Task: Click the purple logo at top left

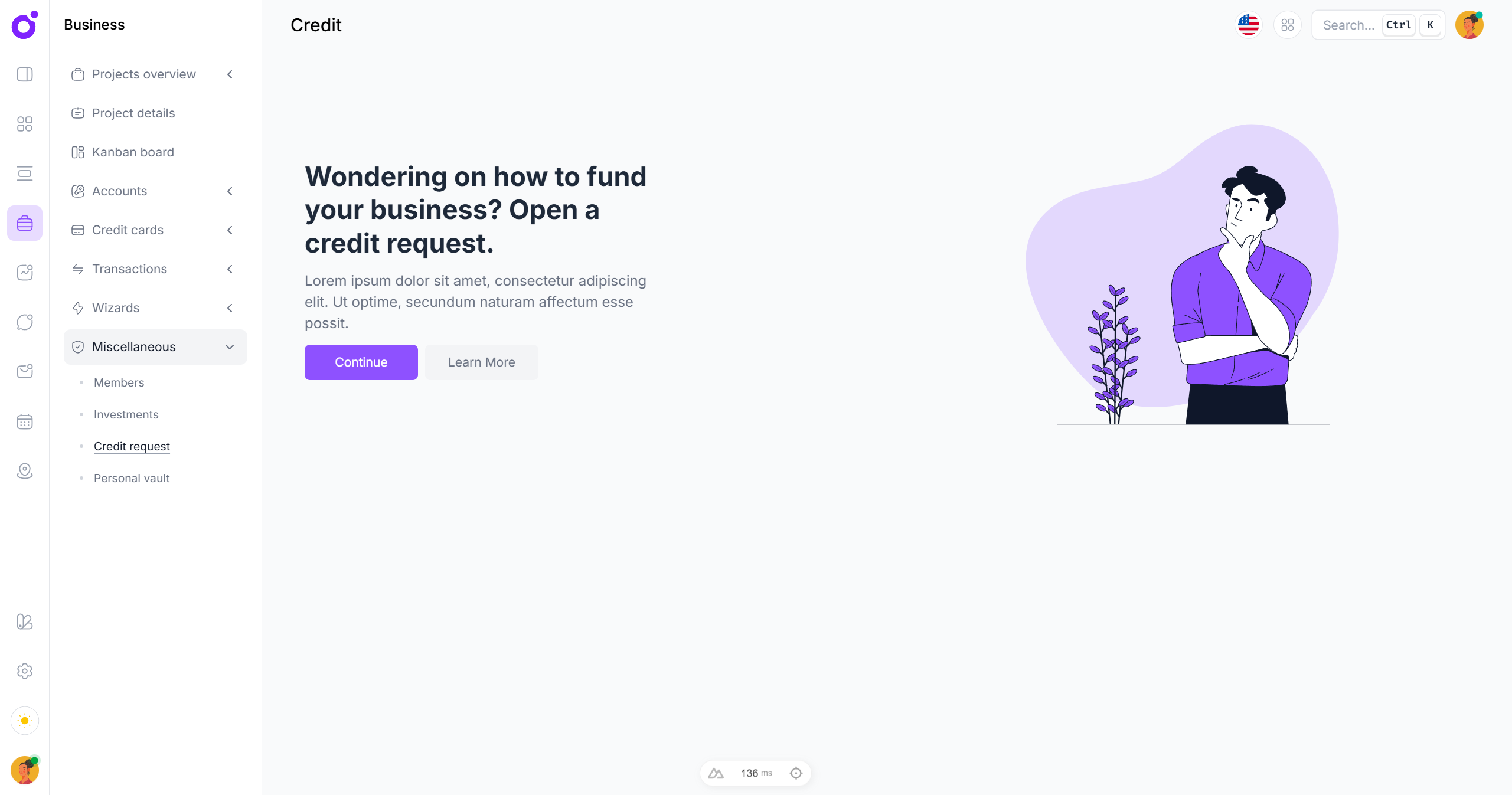Action: point(25,25)
